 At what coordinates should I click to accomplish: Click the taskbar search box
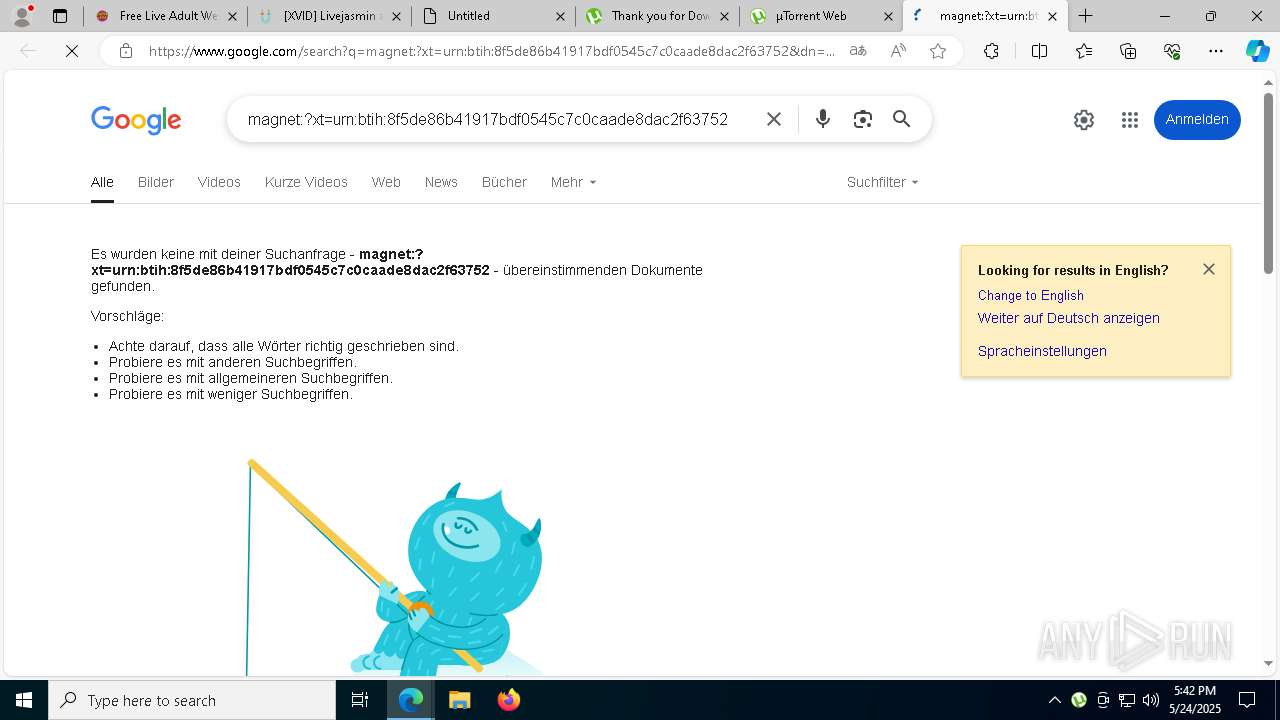point(192,700)
